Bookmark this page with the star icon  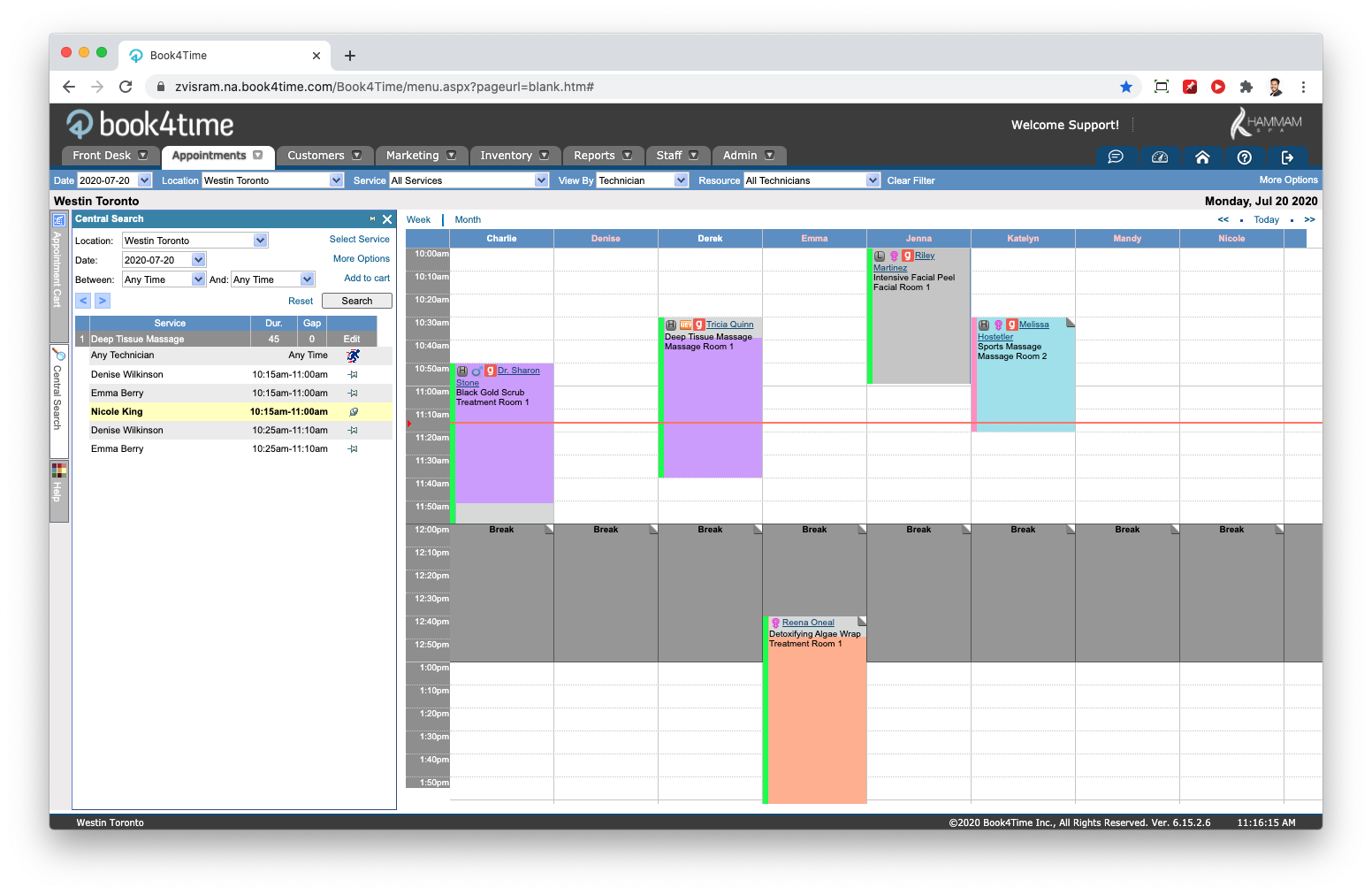click(x=1125, y=87)
